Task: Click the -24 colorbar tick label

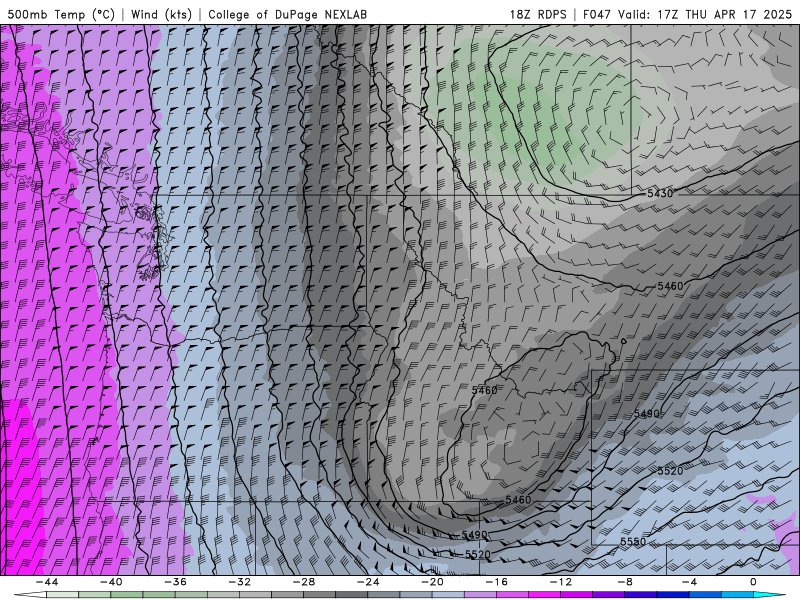Action: (368, 582)
